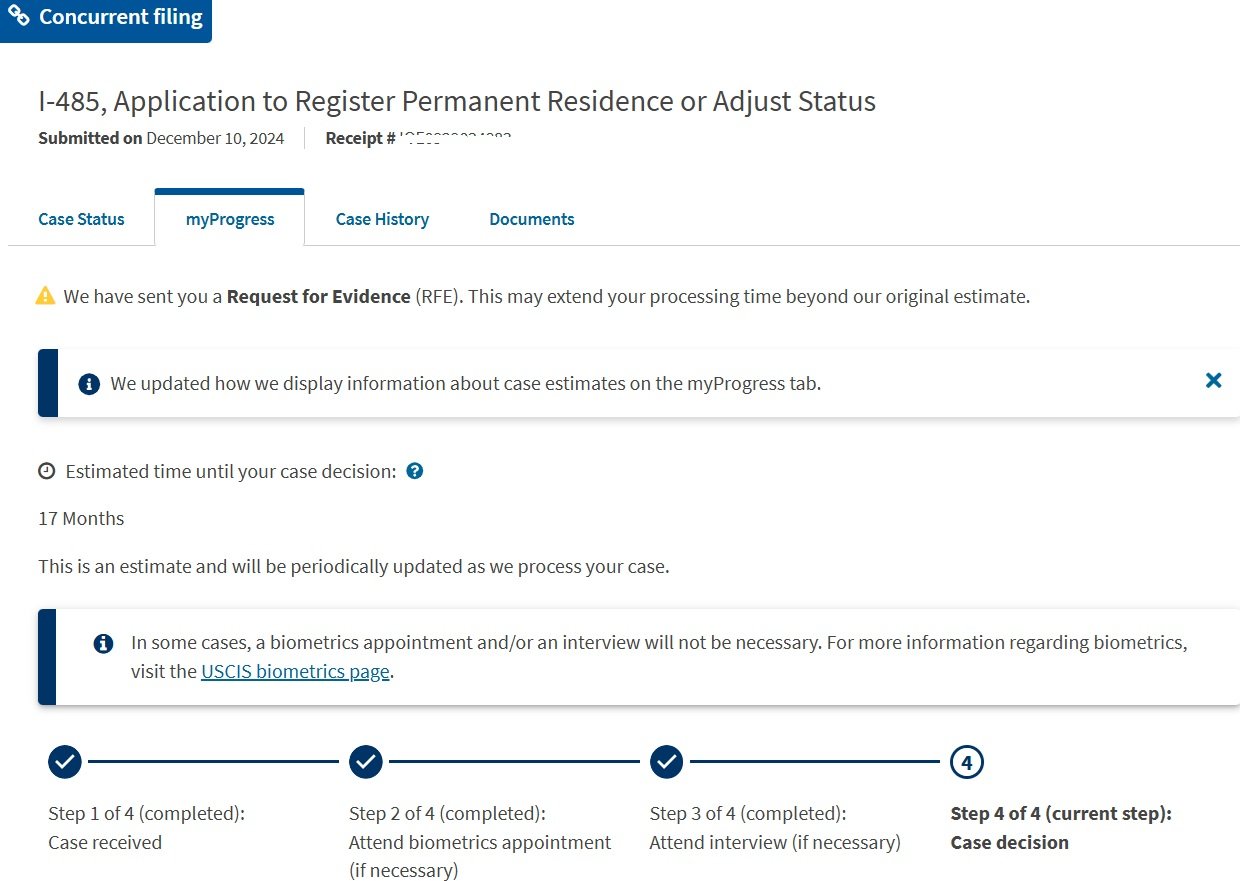Click the yellow RFE warning triangle icon
This screenshot has height=881, width=1240.
tap(45, 296)
